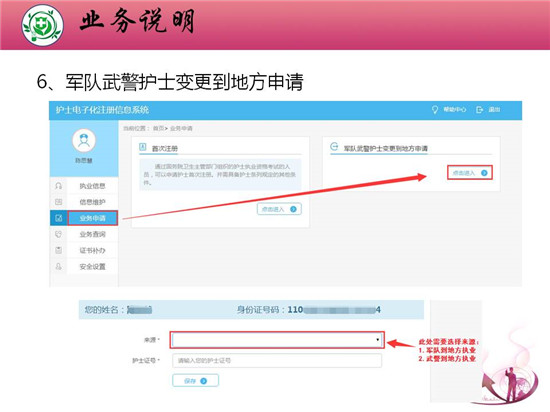The width and height of the screenshot is (550, 412).
Task: Click the 护士证号 input field
Action: 277,360
